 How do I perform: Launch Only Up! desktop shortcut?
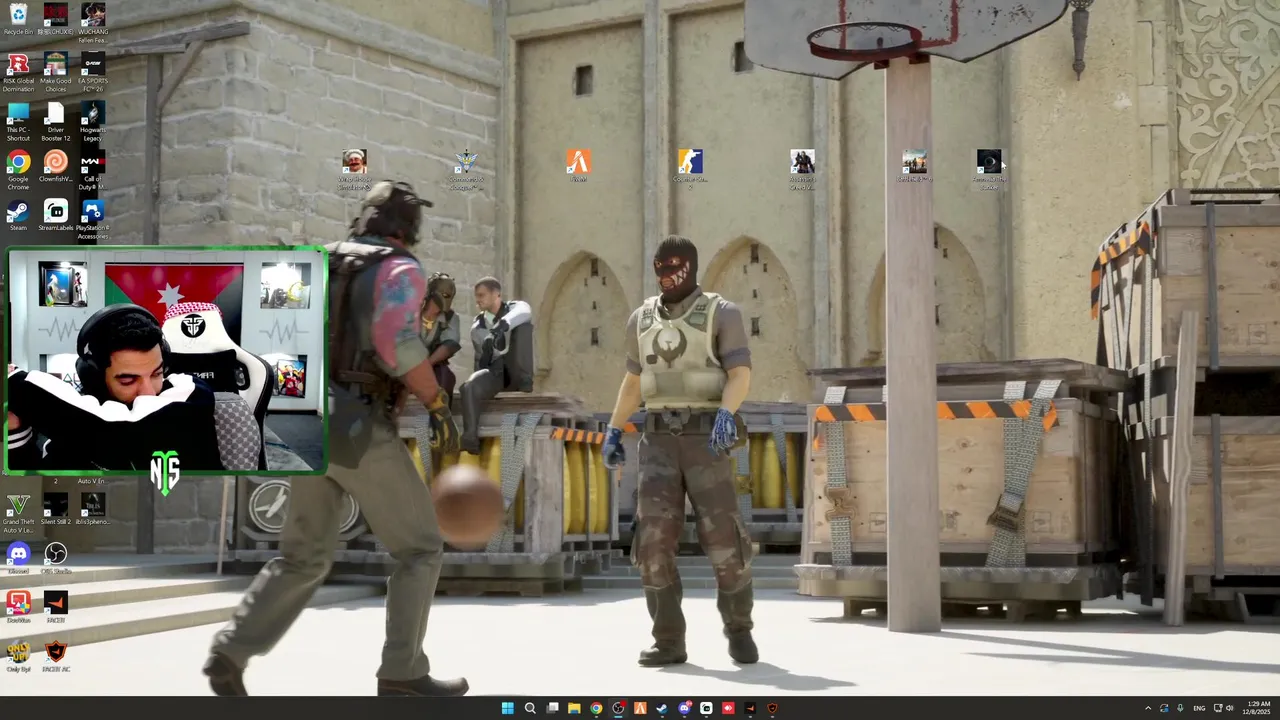(x=18, y=656)
